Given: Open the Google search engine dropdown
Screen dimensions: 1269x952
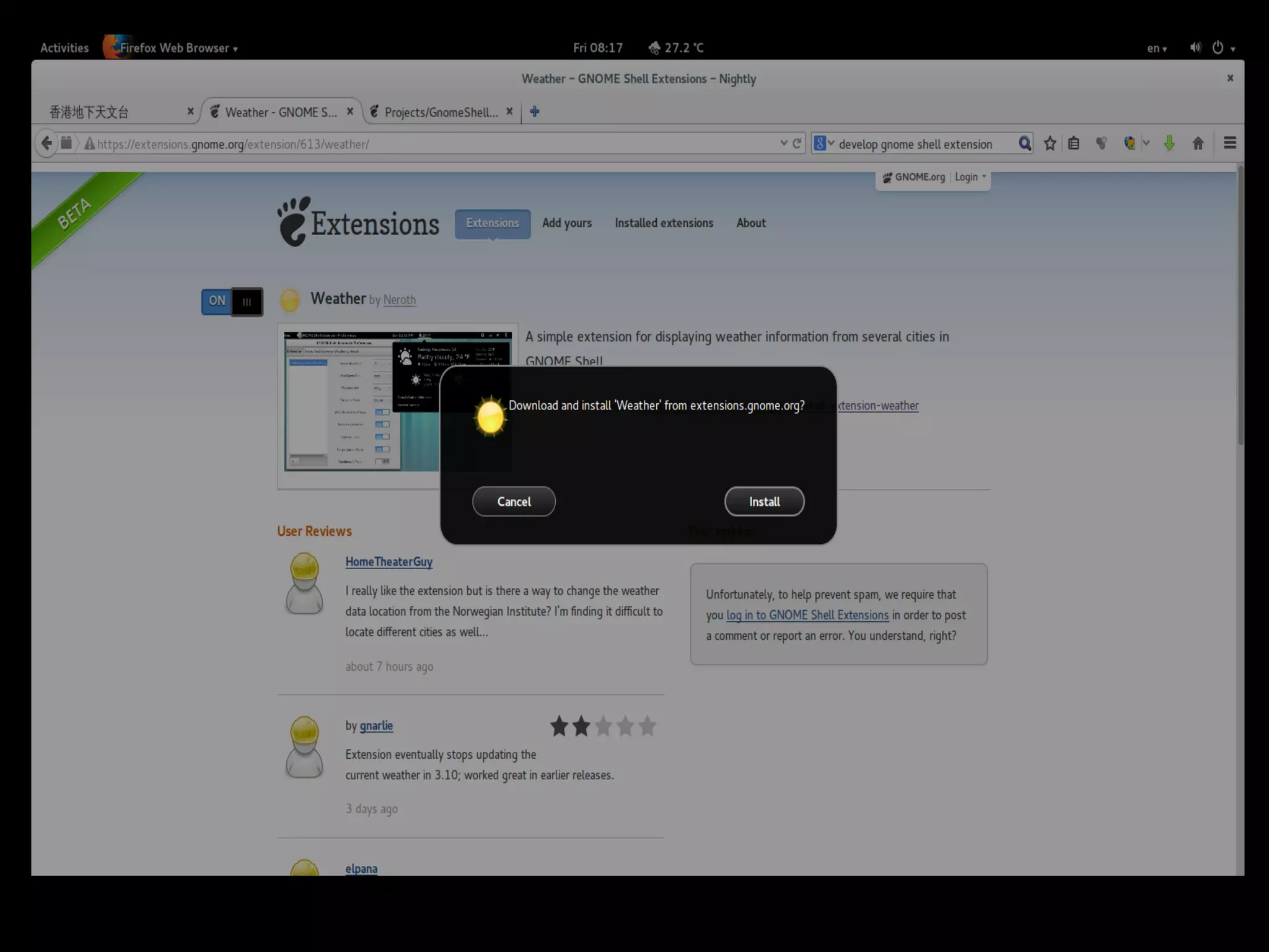Looking at the screenshot, I should click(824, 144).
